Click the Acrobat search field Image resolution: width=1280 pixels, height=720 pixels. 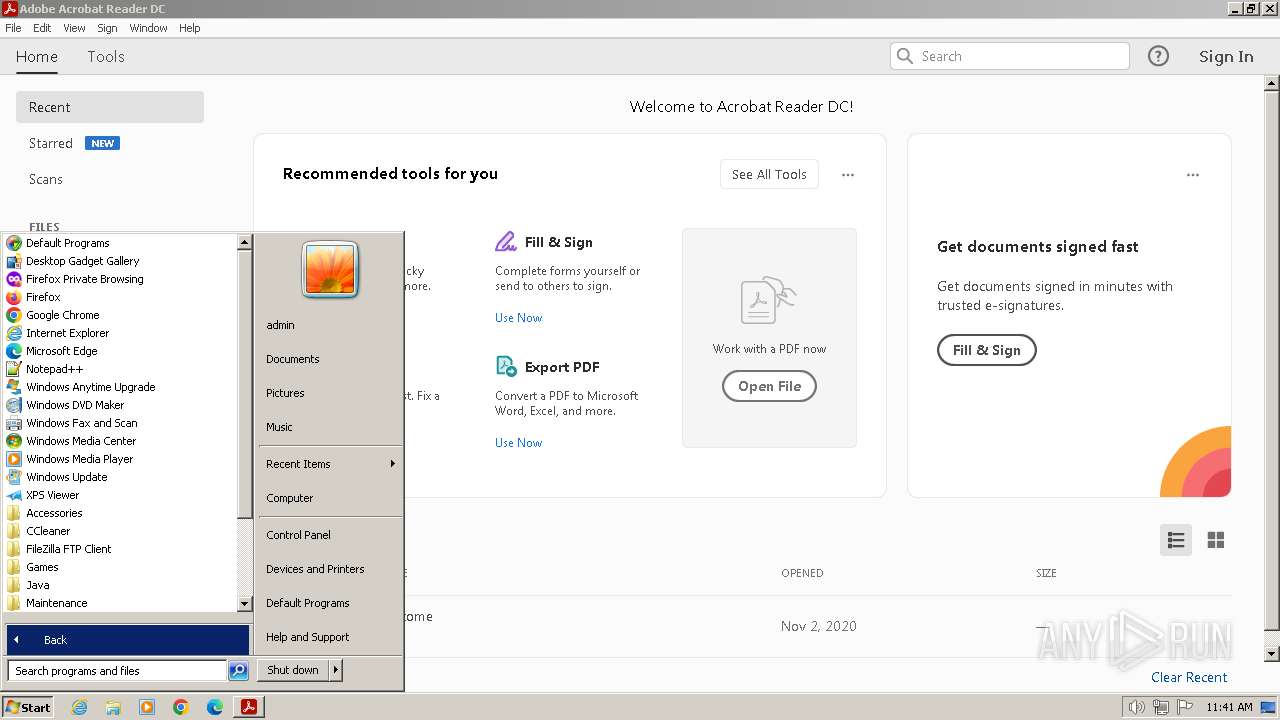click(1010, 56)
